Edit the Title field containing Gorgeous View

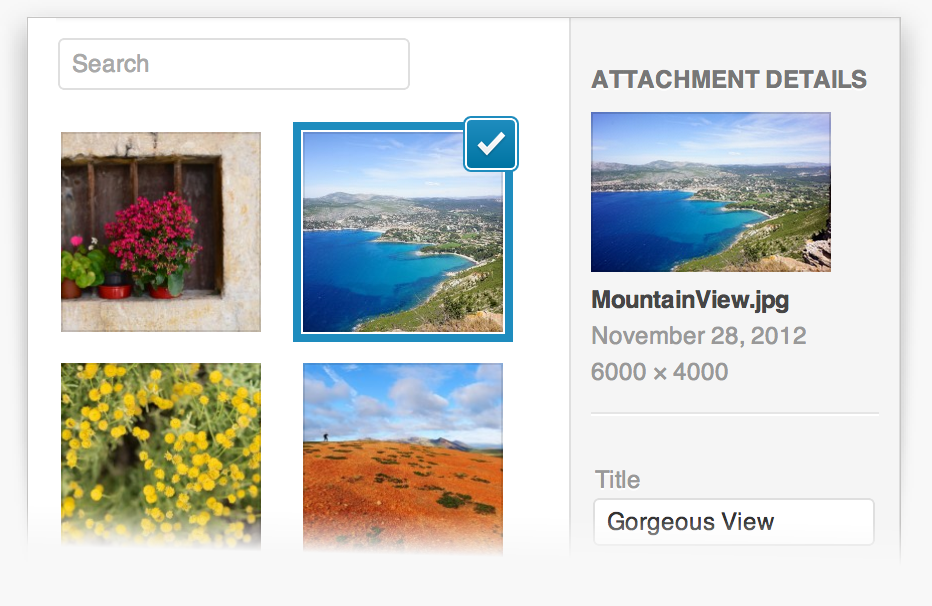tap(734, 522)
